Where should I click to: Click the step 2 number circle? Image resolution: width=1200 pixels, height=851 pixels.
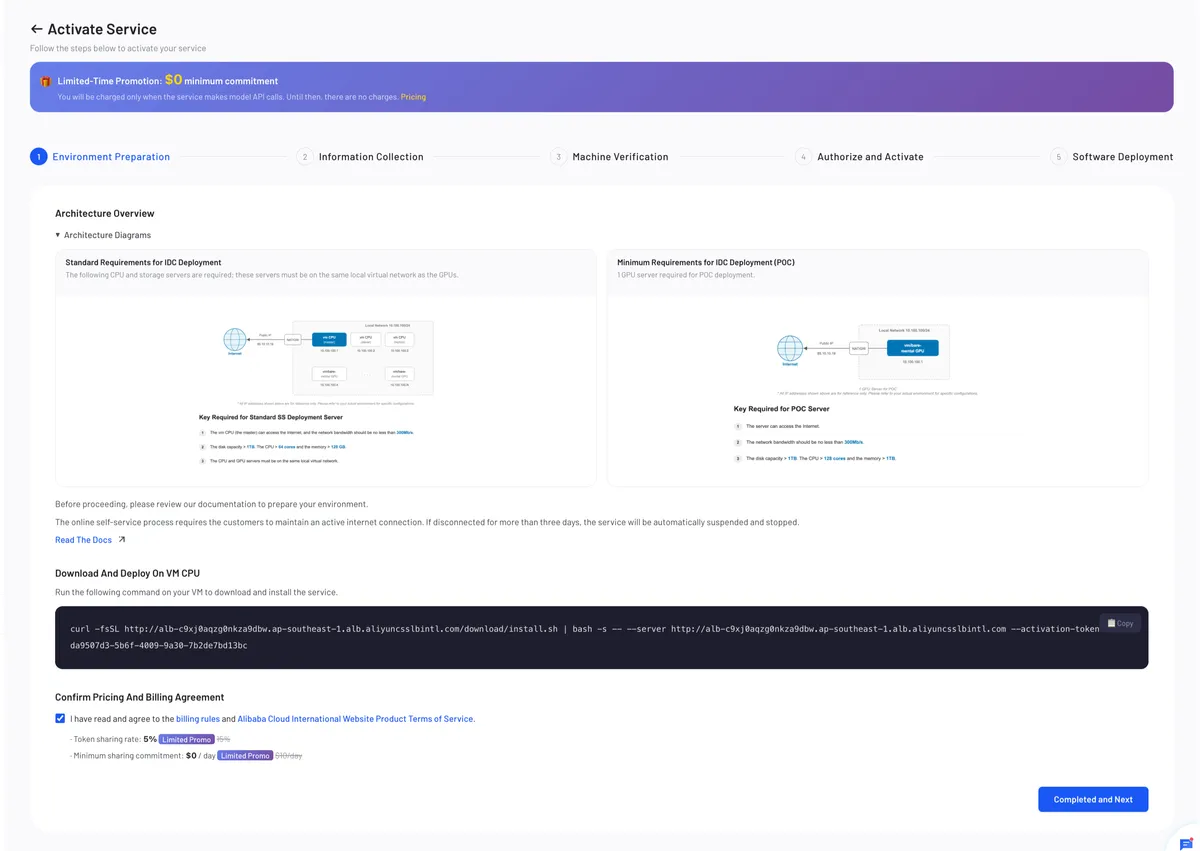point(305,157)
